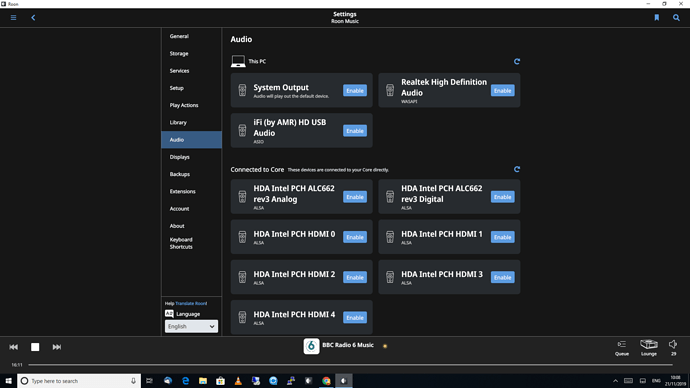
Task: Open the Account settings section
Action: pyautogui.click(x=191, y=209)
